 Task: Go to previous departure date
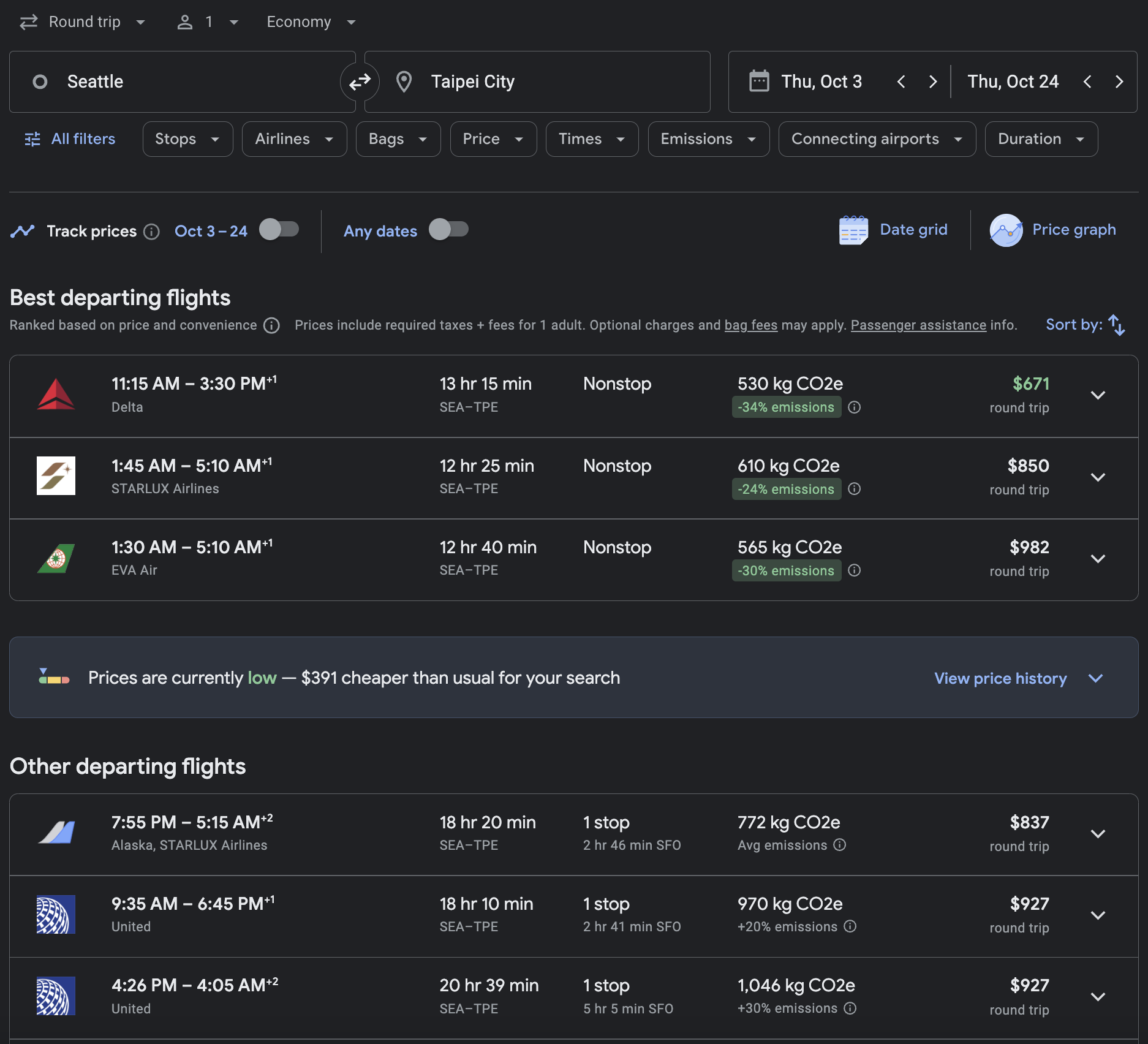coord(901,81)
